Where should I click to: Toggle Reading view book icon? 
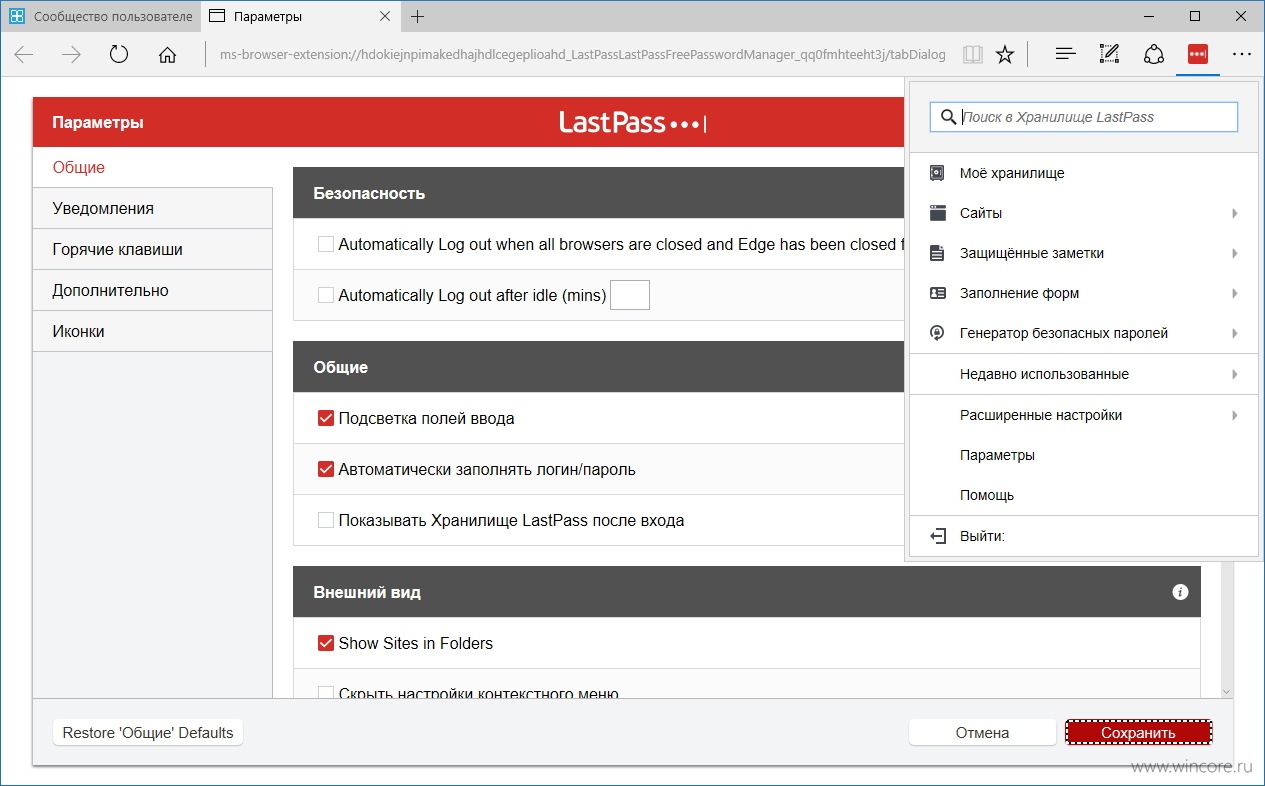[x=972, y=55]
